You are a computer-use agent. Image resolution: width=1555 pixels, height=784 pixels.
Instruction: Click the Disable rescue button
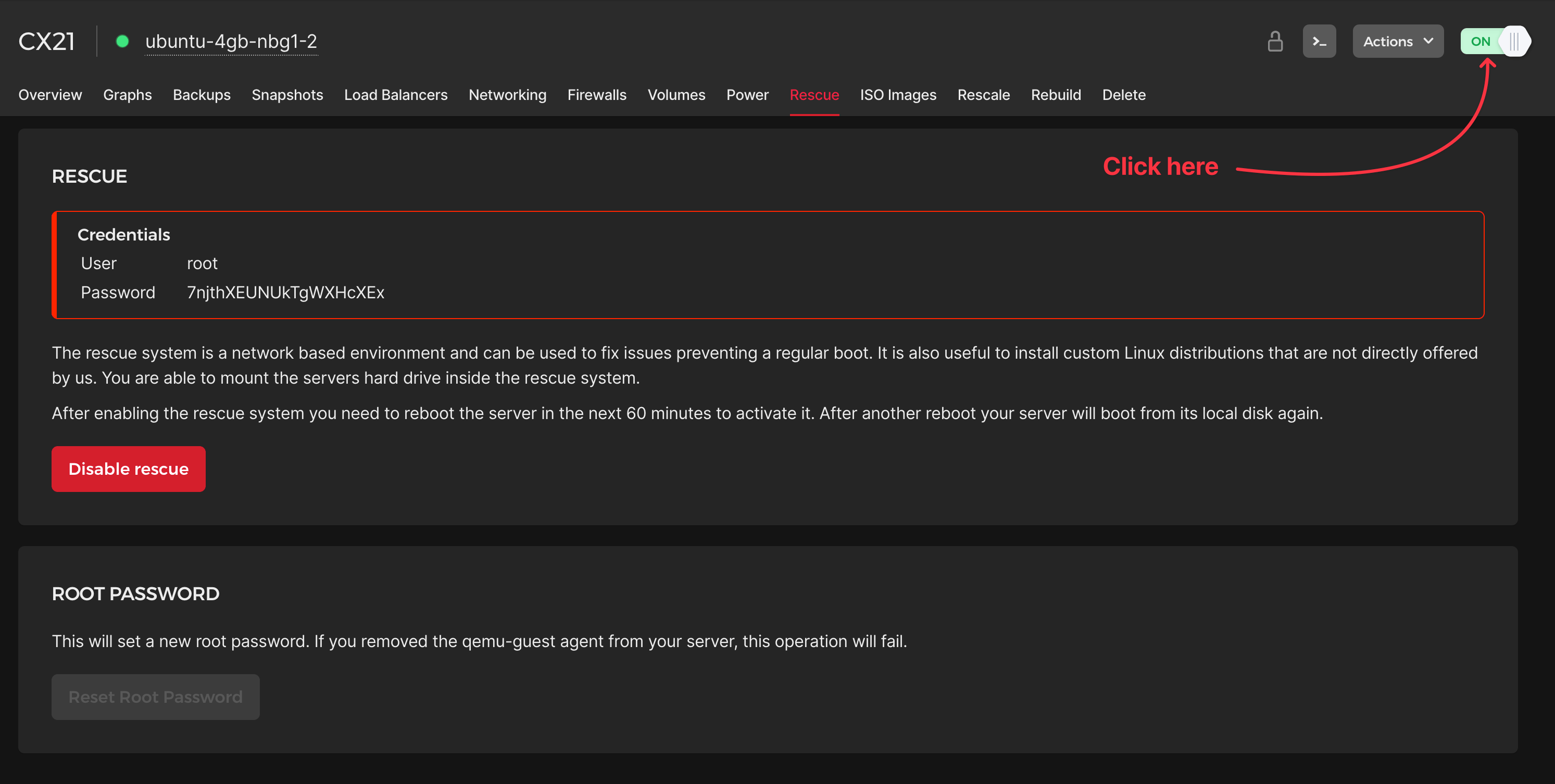pyautogui.click(x=128, y=469)
